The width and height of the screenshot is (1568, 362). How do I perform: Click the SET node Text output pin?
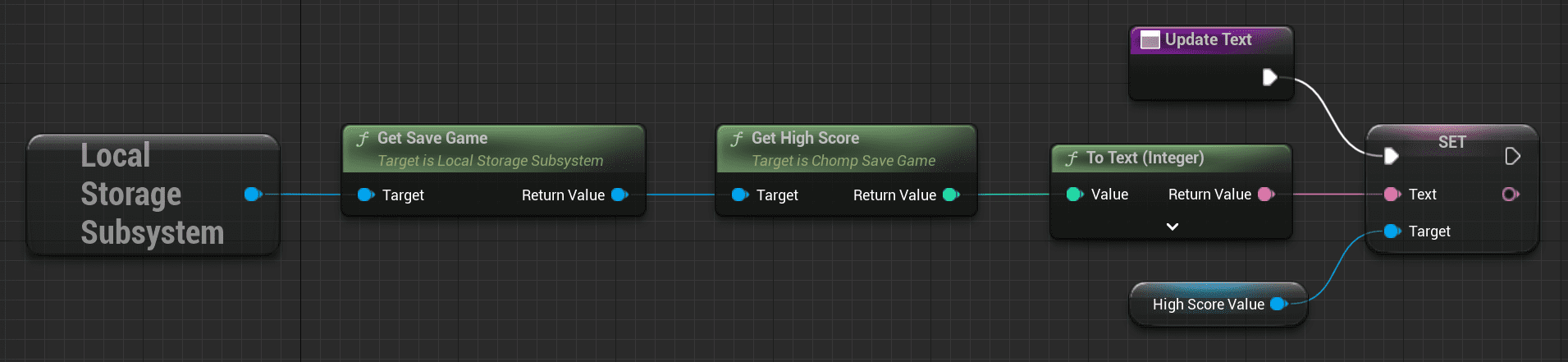coord(1510,195)
